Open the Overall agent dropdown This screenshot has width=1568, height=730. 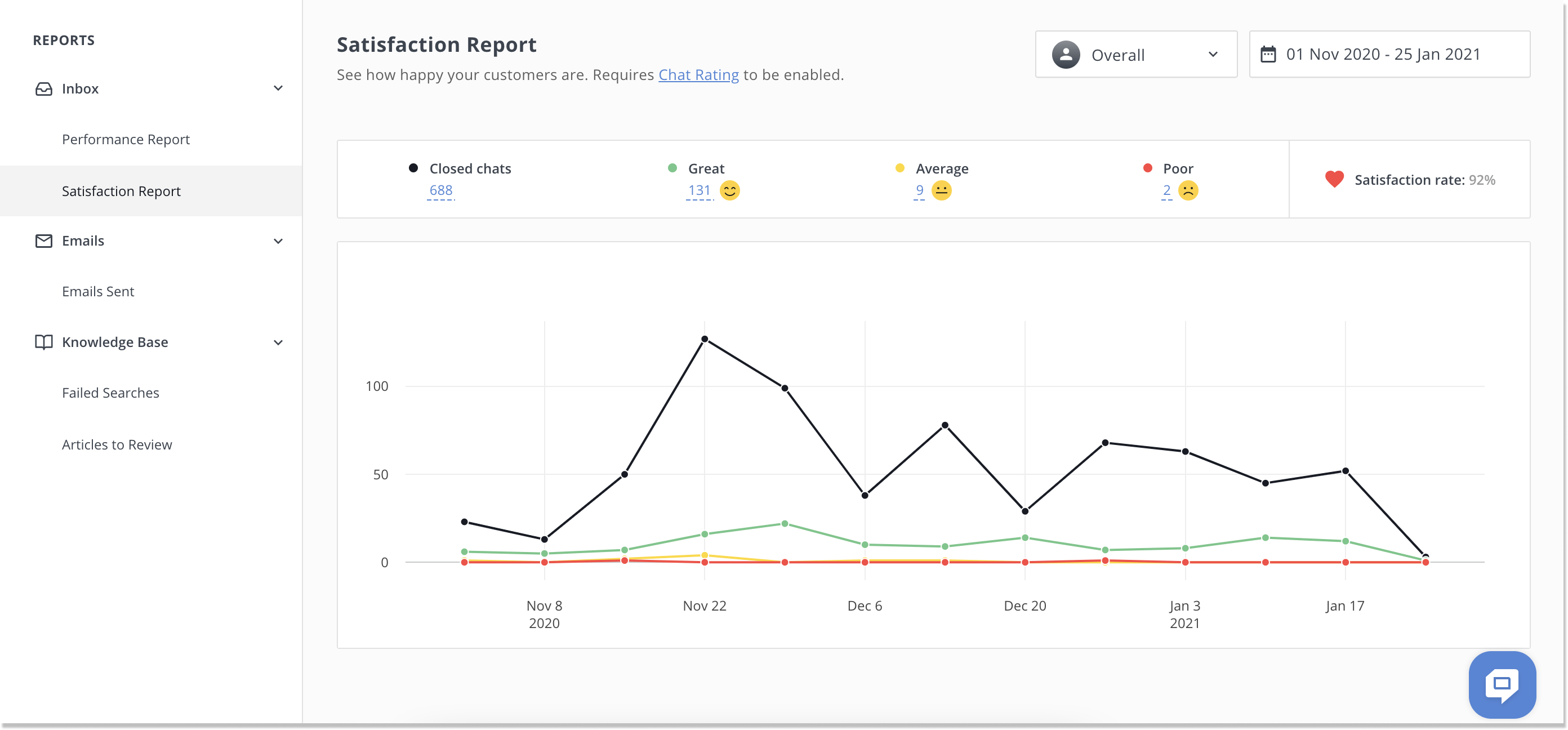1136,54
